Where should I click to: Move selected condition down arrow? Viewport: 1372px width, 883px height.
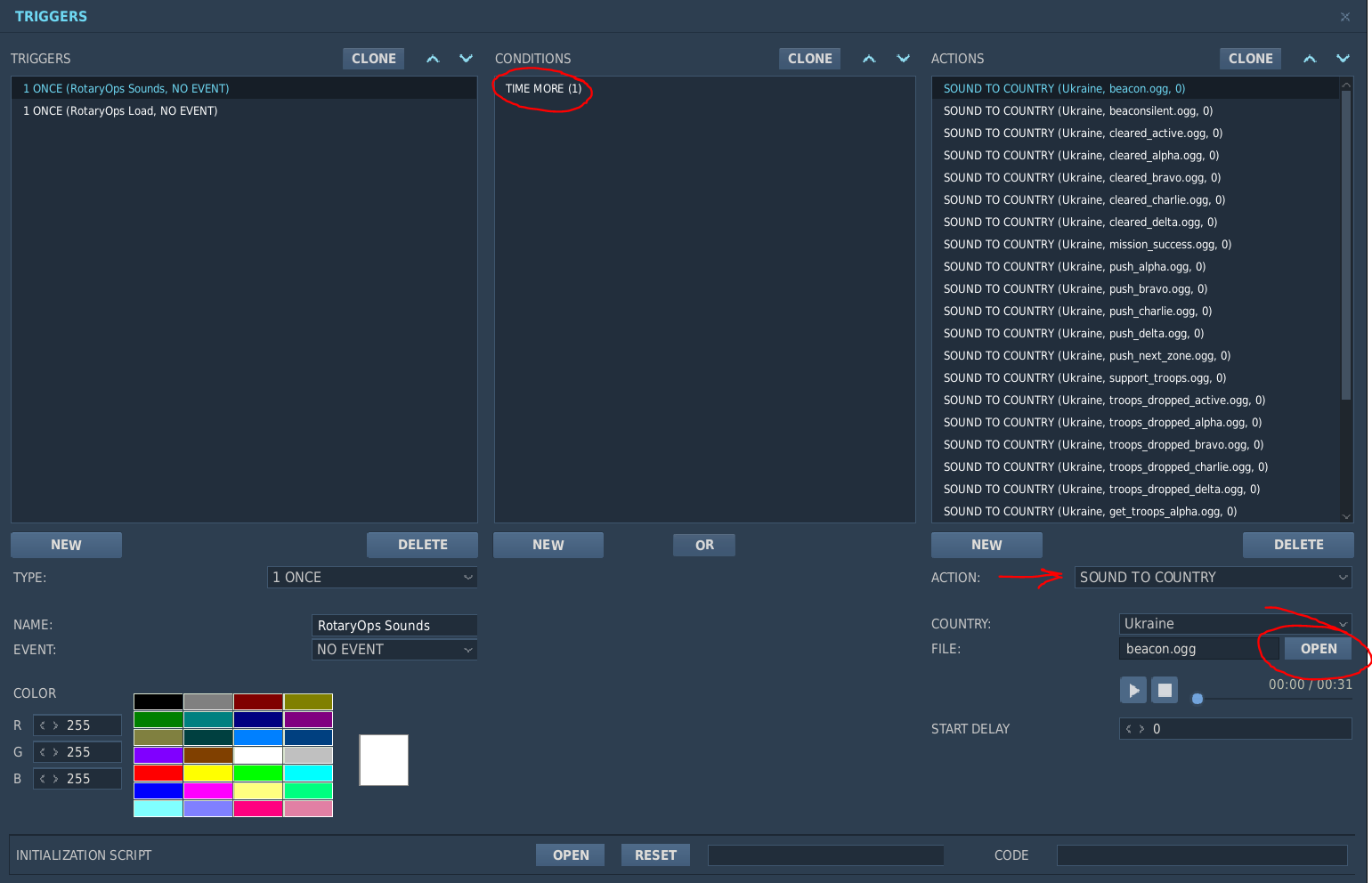[x=903, y=59]
